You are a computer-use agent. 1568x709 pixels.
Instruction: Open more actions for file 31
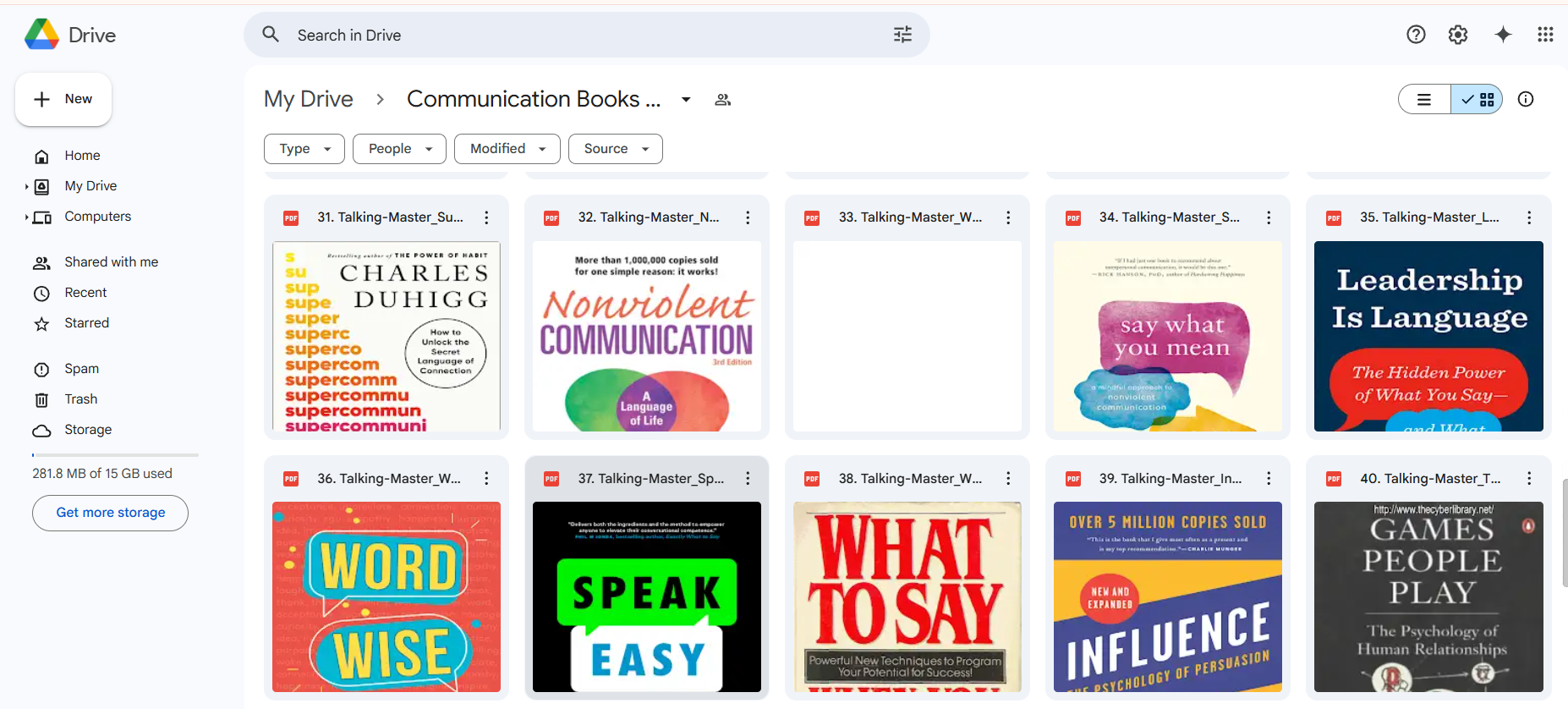point(486,217)
